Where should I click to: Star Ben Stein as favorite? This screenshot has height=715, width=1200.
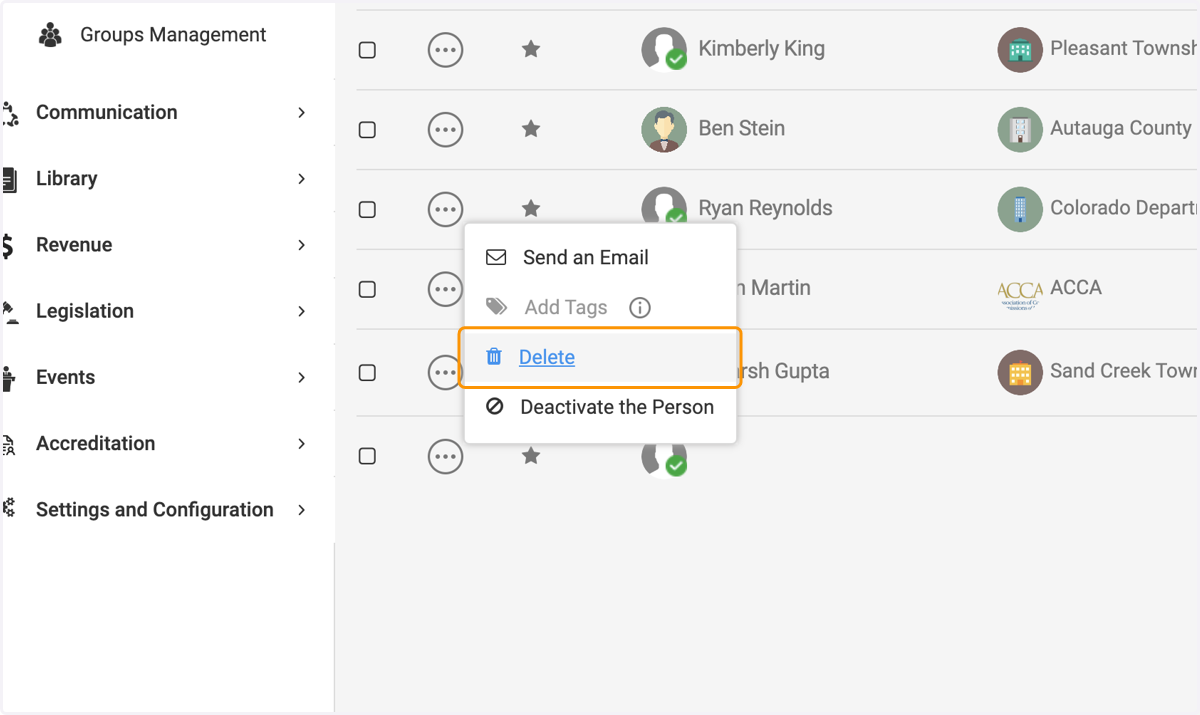[x=531, y=128]
